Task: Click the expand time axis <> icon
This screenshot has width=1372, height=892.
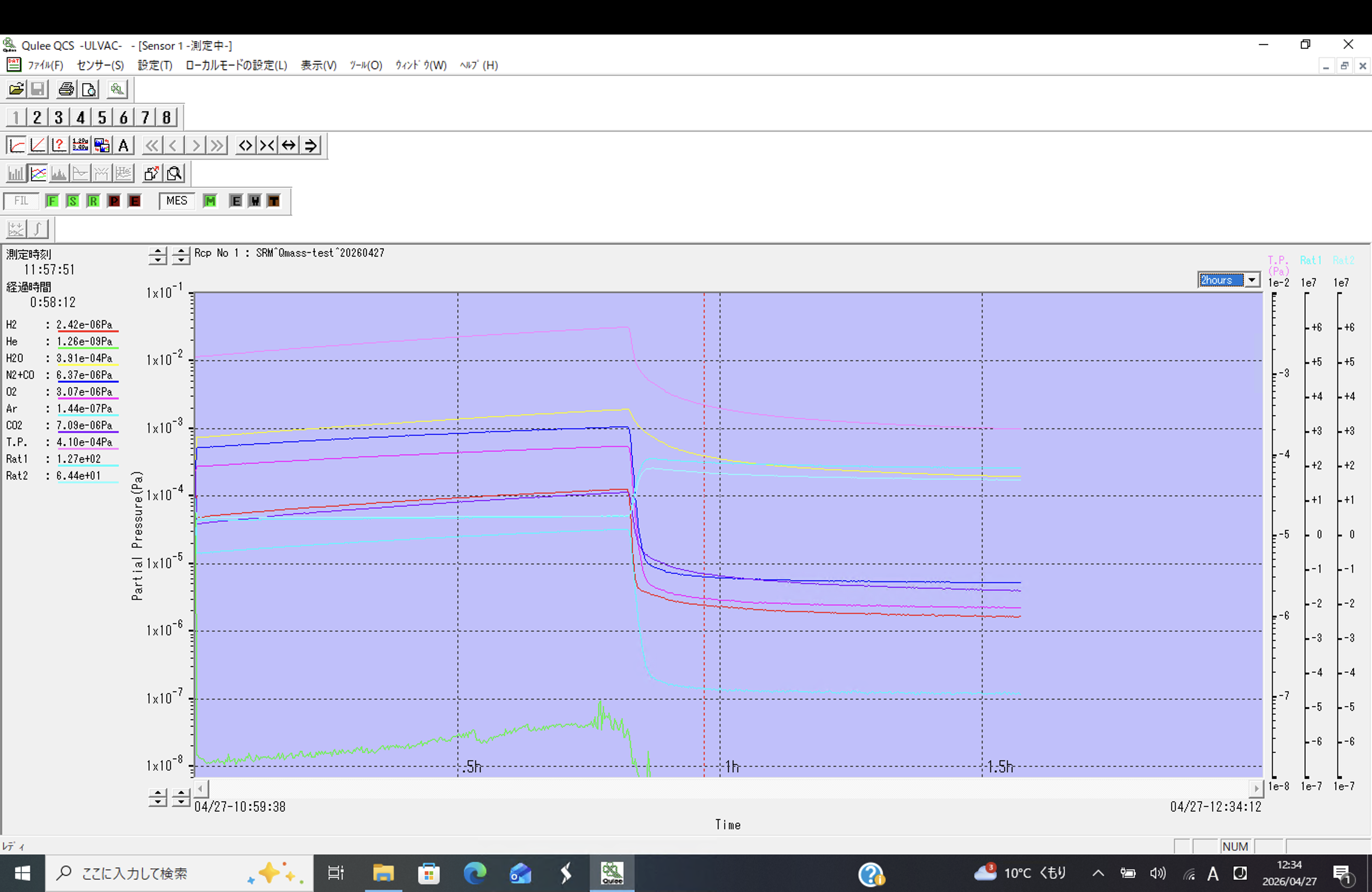Action: [245, 145]
